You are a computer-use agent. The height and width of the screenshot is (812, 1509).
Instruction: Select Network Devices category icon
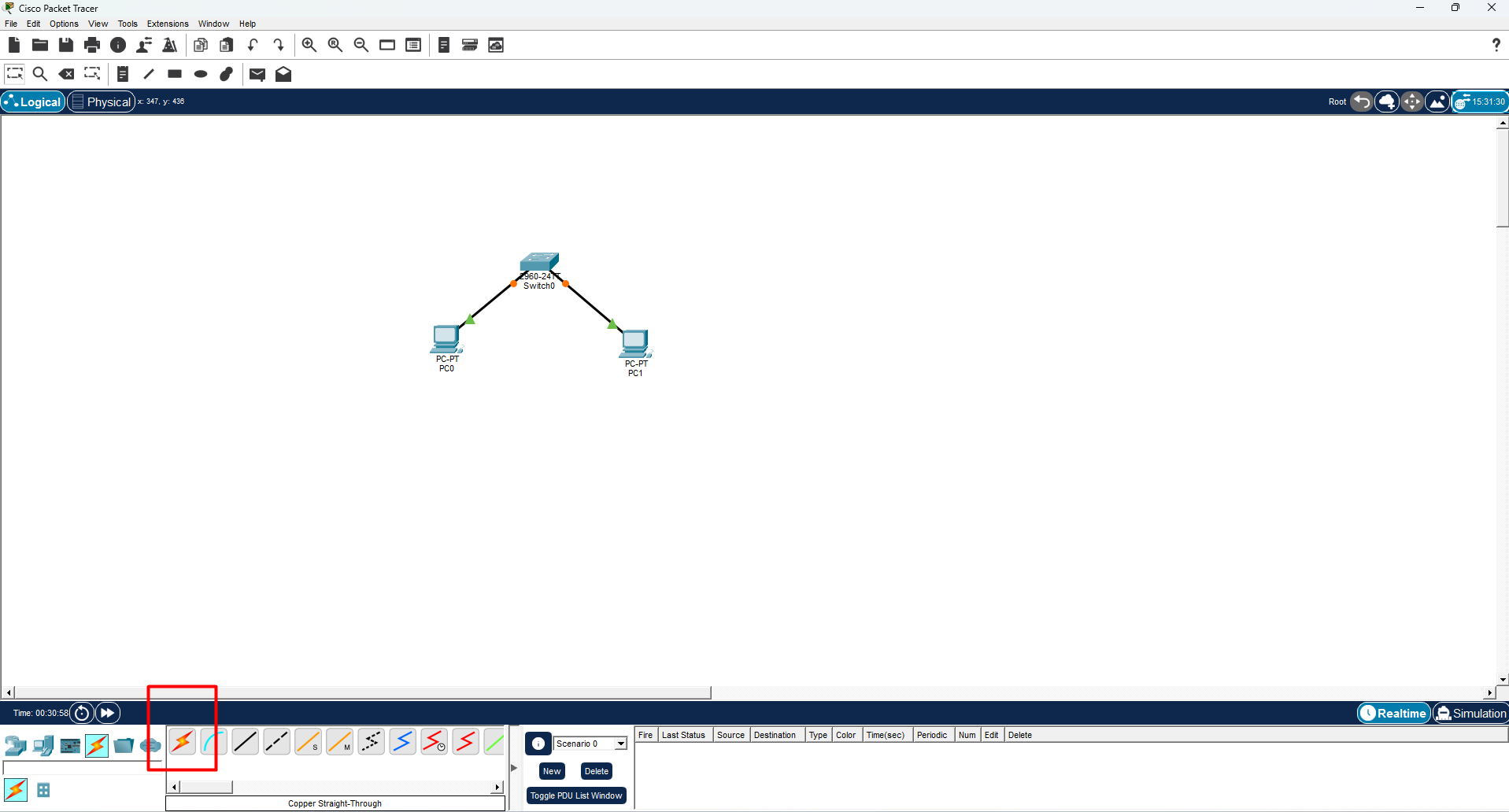pos(15,745)
